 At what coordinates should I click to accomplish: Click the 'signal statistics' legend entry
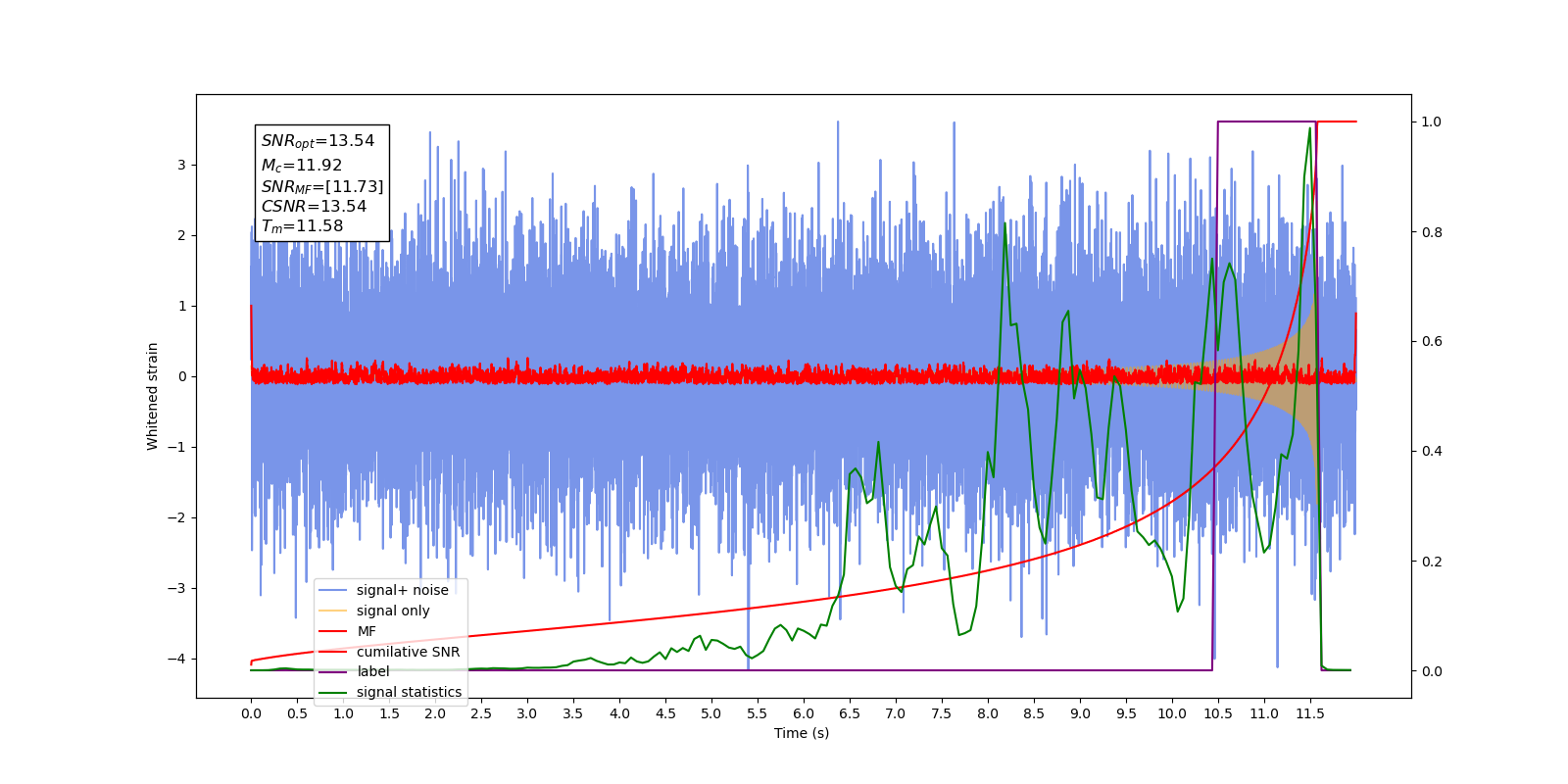[x=391, y=692]
